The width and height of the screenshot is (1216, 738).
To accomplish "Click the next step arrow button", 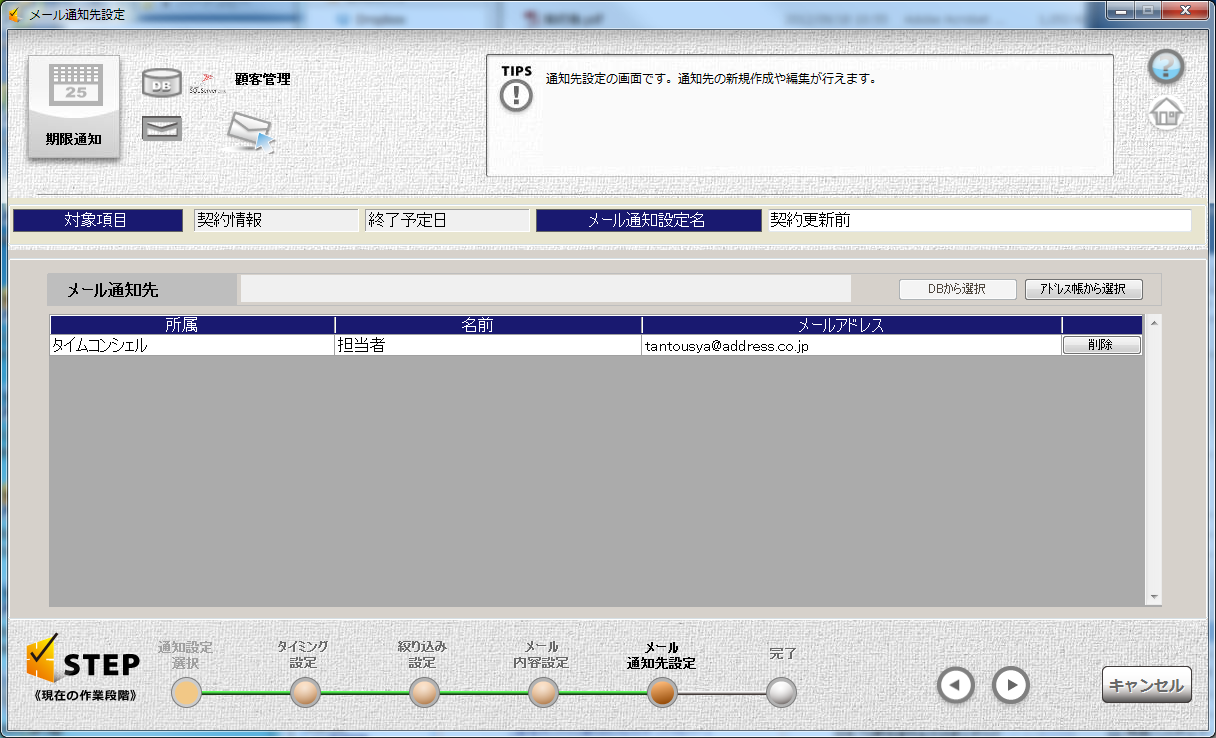I will 1011,685.
